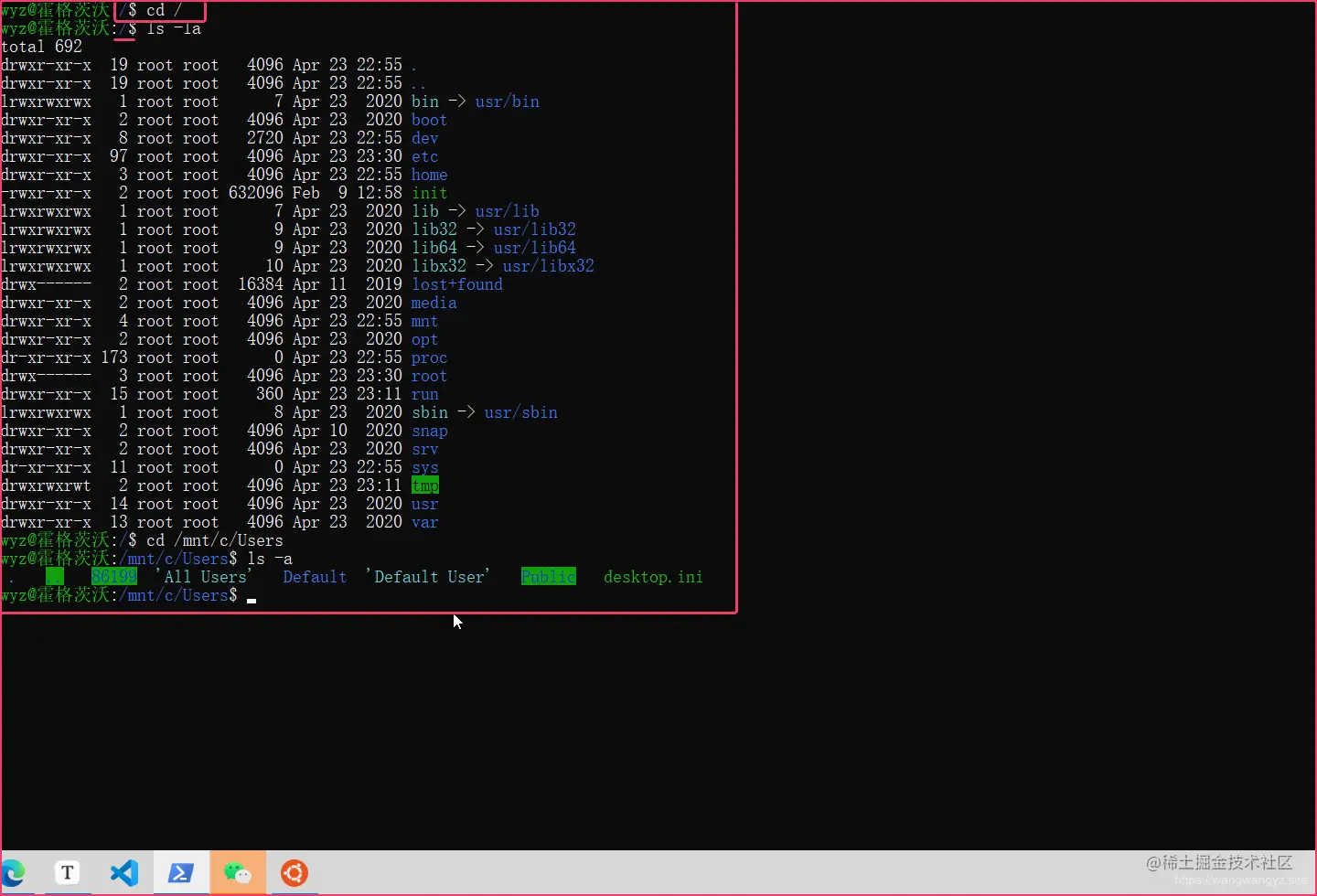Click the 'usr/lib64' symlink target
The width and height of the screenshot is (1317, 896).
534,248
